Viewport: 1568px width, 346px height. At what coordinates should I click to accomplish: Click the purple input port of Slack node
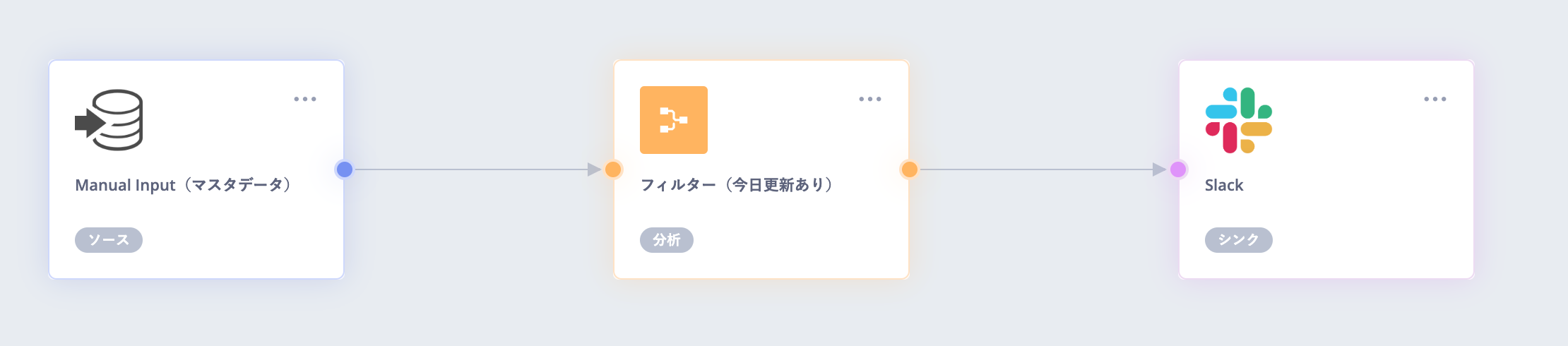click(x=1178, y=169)
